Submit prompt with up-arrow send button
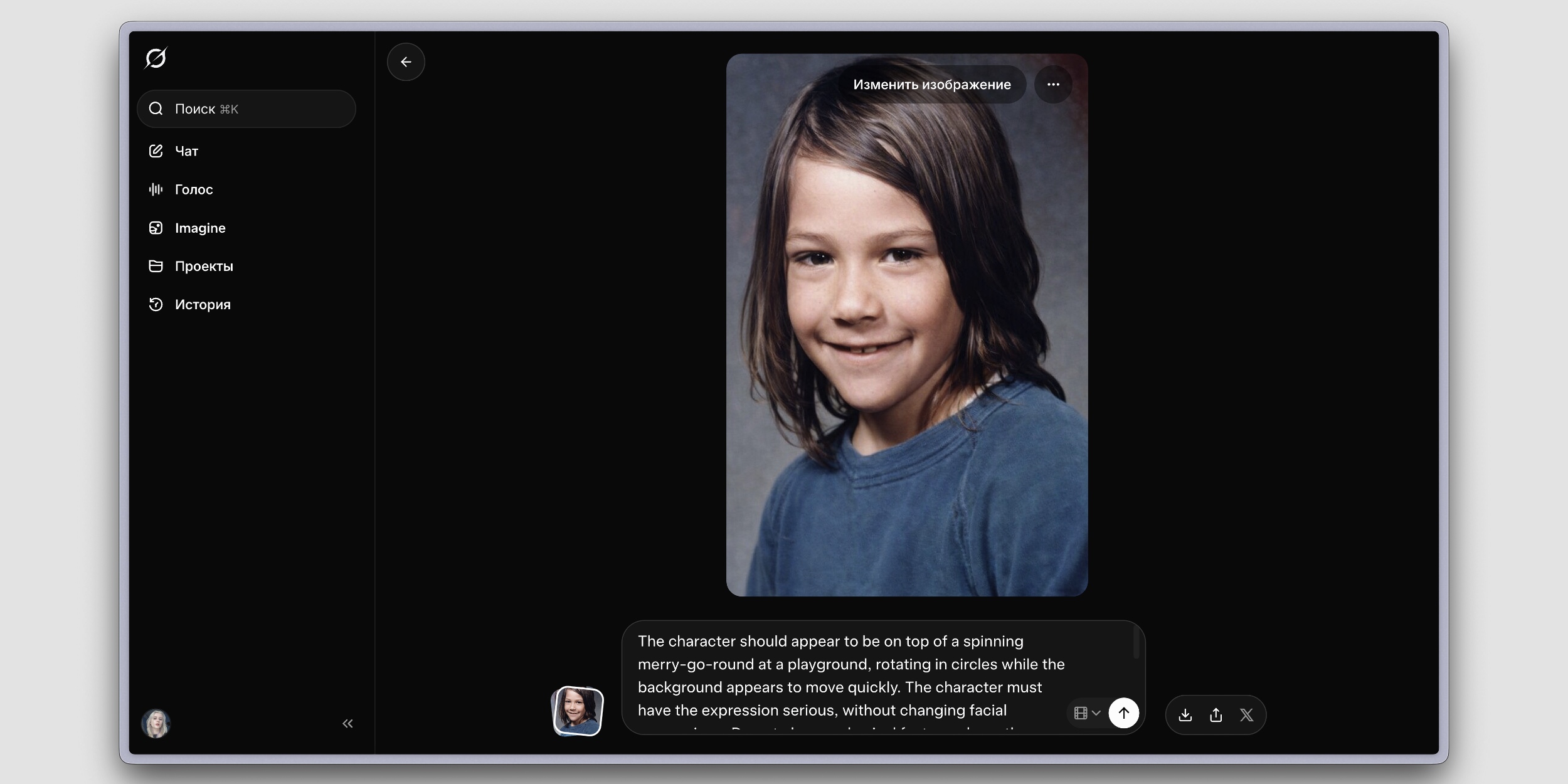Image resolution: width=1568 pixels, height=784 pixels. (x=1123, y=713)
